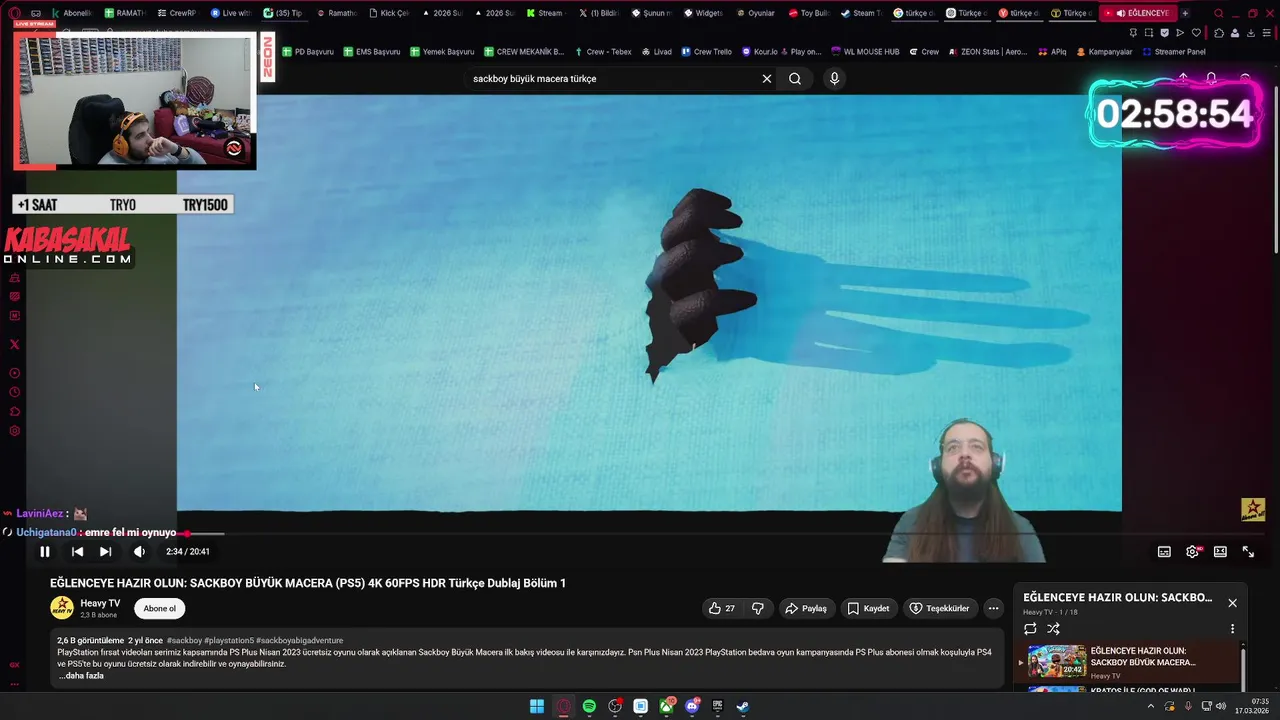Switch to the Kick Çek browser tab
The height and width of the screenshot is (720, 1280).
389,13
